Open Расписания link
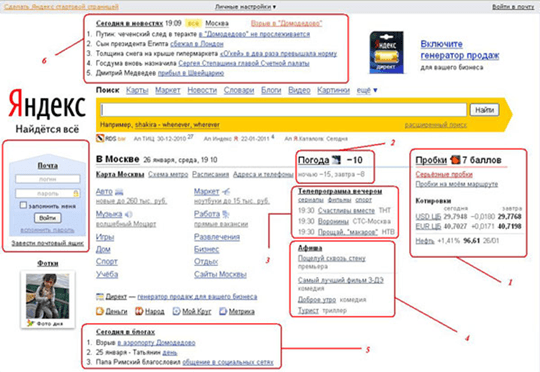The width and height of the screenshot is (540, 372). (x=210, y=174)
